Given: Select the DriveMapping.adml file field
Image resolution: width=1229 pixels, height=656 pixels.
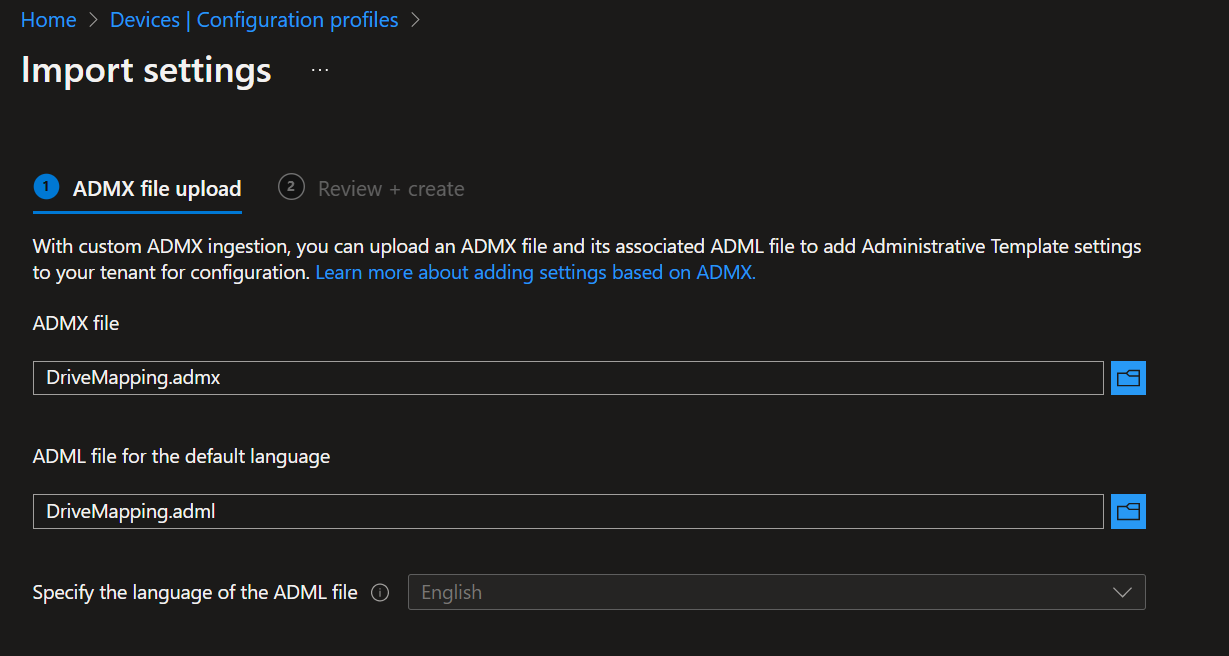Looking at the screenshot, I should (567, 511).
